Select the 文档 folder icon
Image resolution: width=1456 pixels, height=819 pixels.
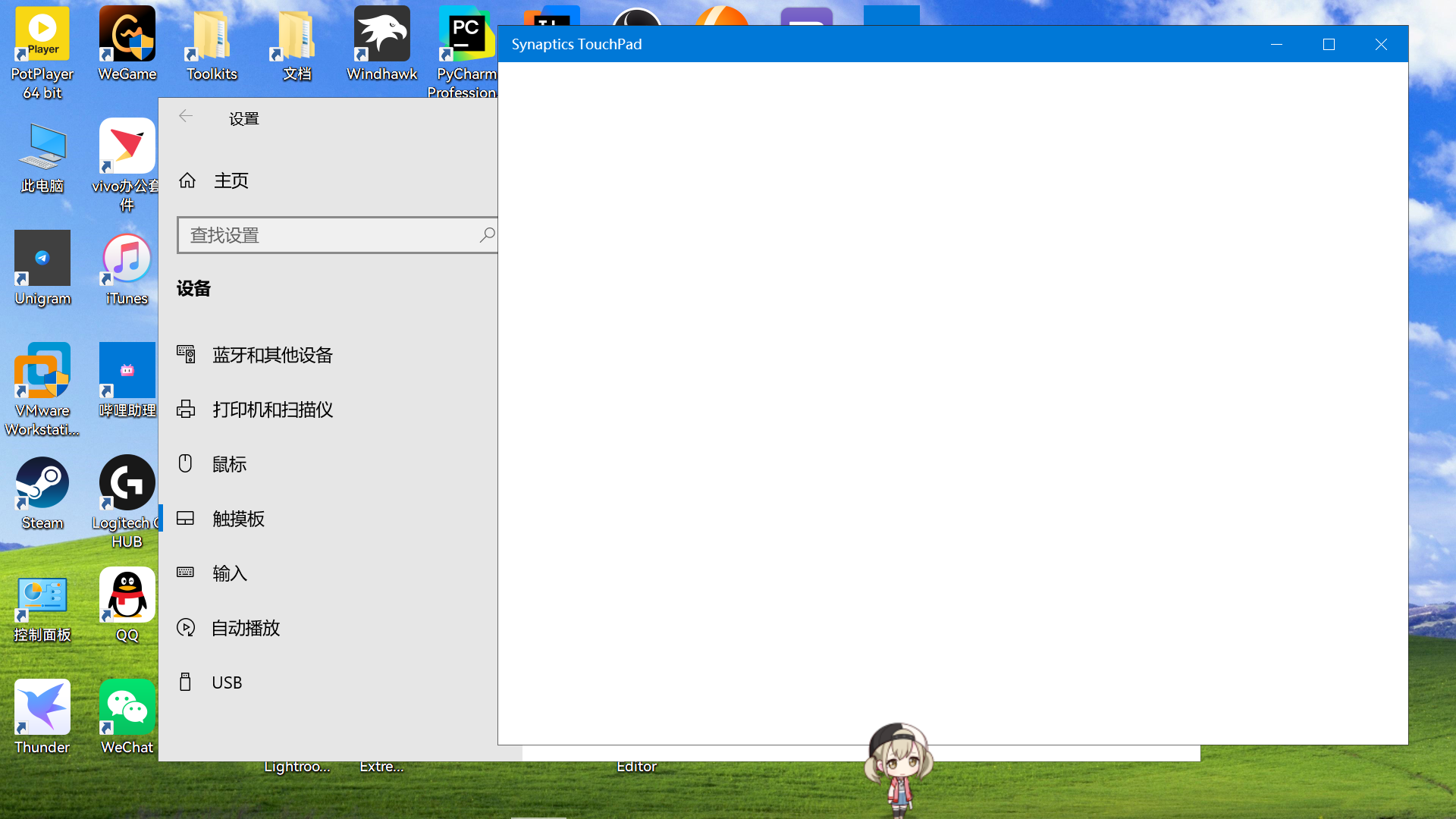pos(297,44)
